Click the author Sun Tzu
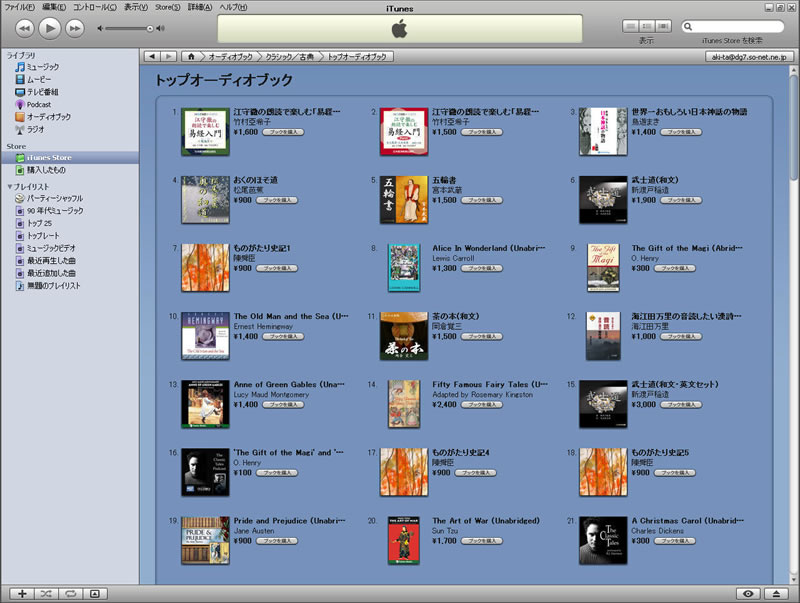 click(445, 531)
